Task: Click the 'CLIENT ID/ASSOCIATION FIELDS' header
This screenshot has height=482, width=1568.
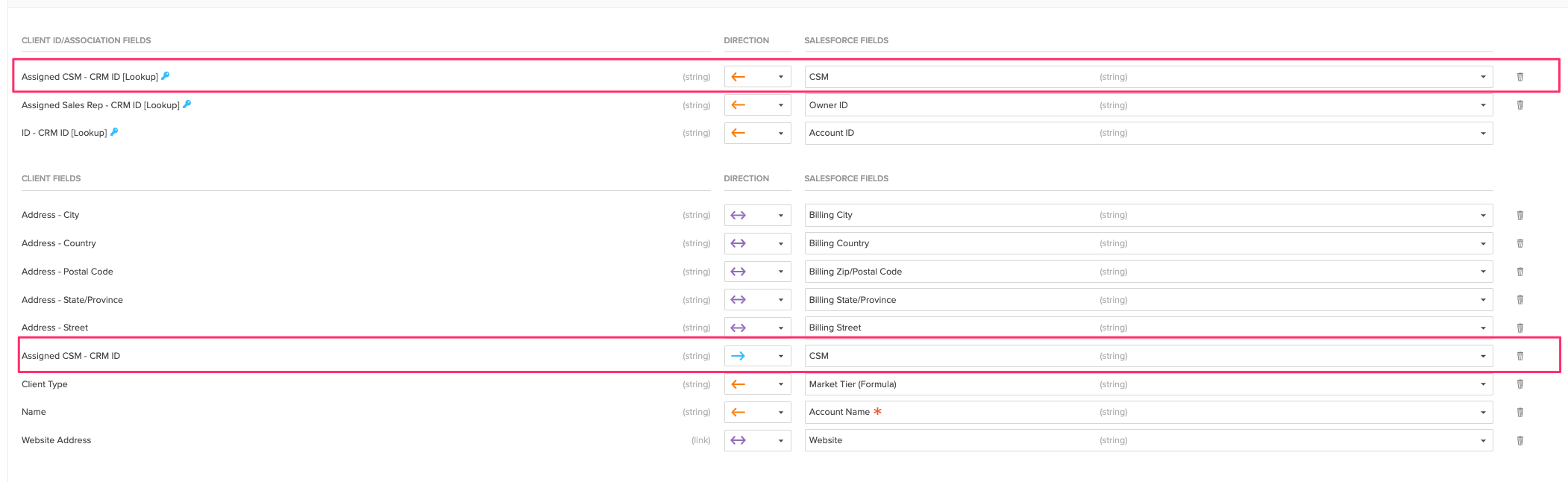Action: (86, 40)
